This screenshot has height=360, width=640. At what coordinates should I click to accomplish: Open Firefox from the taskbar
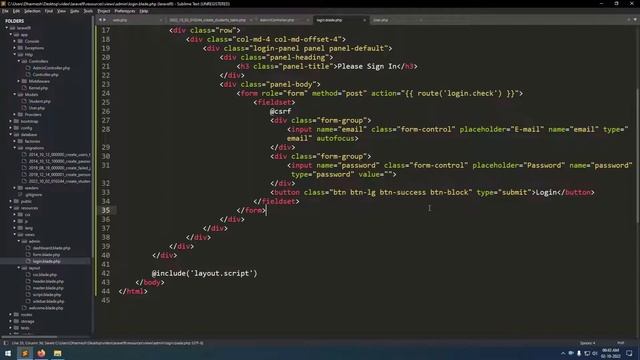coord(41,353)
